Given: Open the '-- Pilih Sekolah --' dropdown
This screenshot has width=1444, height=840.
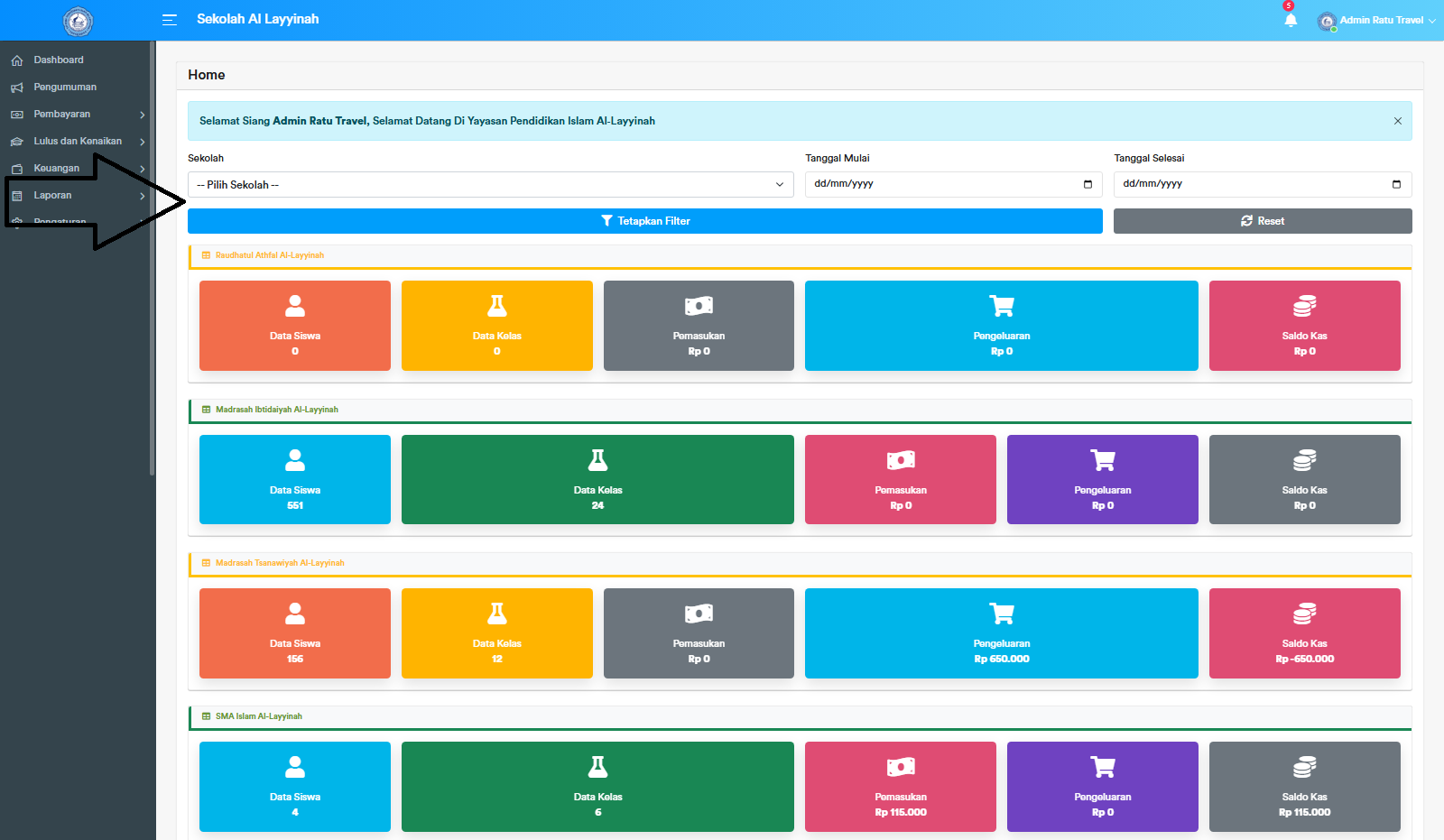Looking at the screenshot, I should [x=490, y=184].
